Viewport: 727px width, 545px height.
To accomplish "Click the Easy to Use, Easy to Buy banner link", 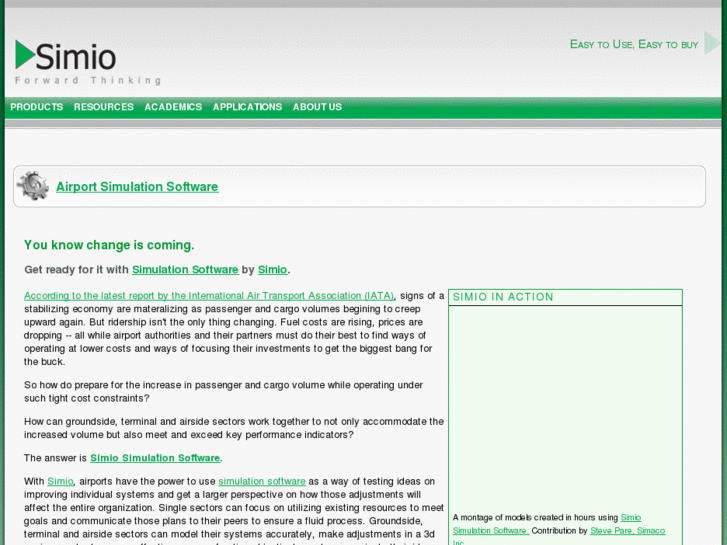I will pos(634,45).
